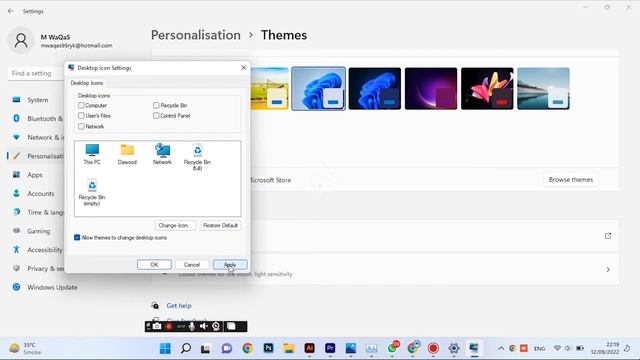Open Illustrator from the taskbar
Viewport: 640px width, 360px height.
coord(309,348)
